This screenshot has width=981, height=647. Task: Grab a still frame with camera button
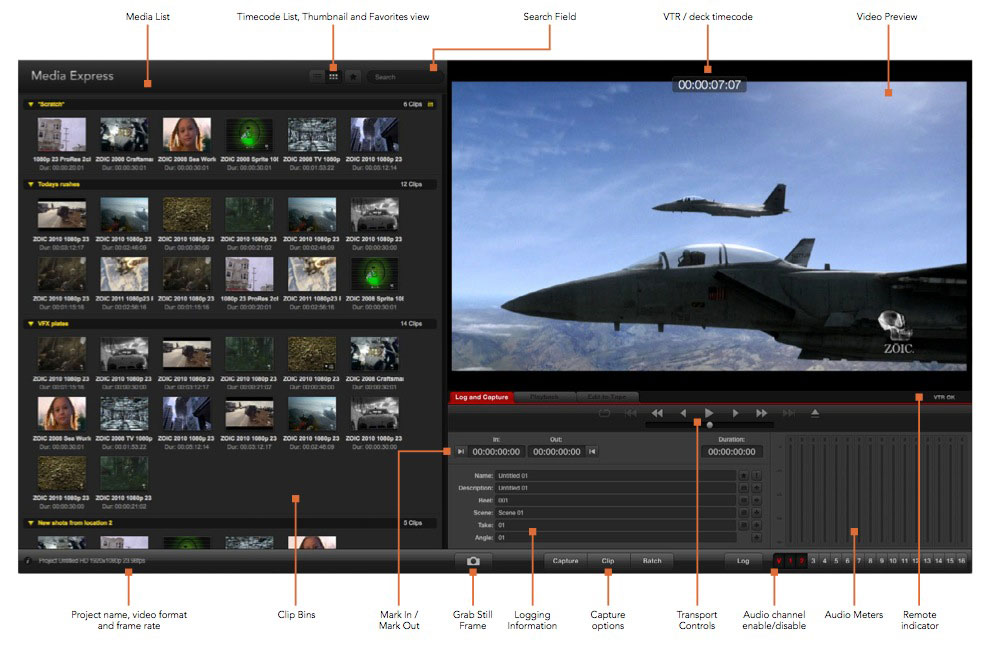pos(473,561)
